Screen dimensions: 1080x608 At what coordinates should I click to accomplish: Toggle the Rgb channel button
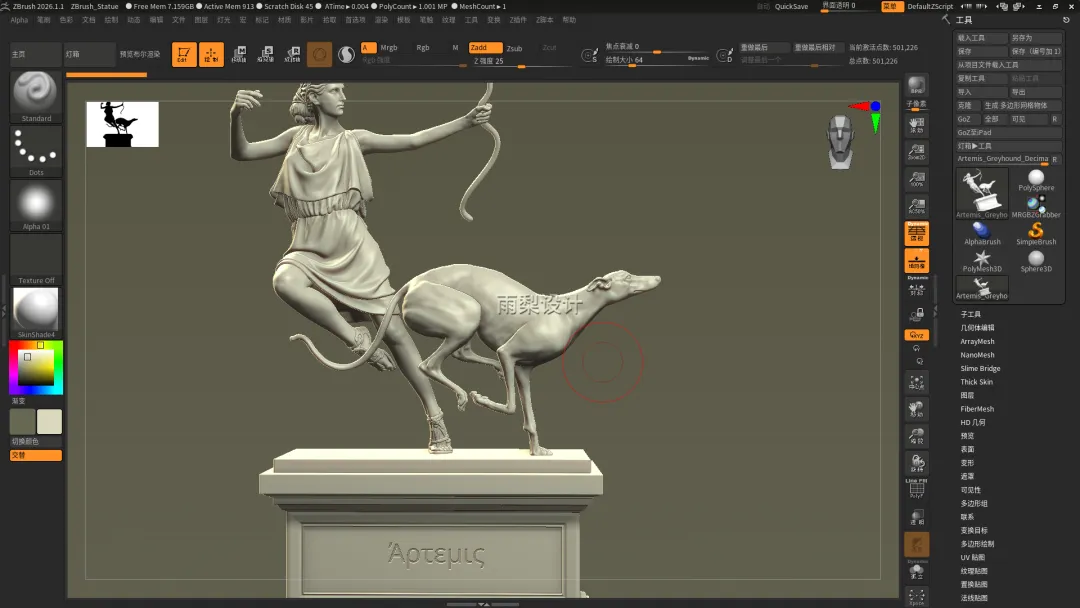[x=423, y=48]
